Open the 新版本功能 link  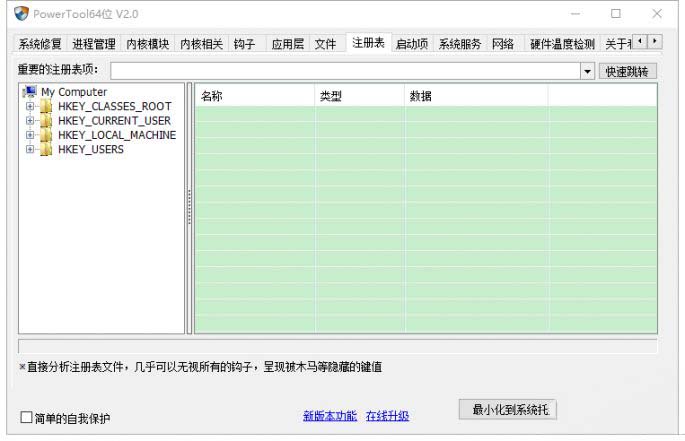pos(330,416)
